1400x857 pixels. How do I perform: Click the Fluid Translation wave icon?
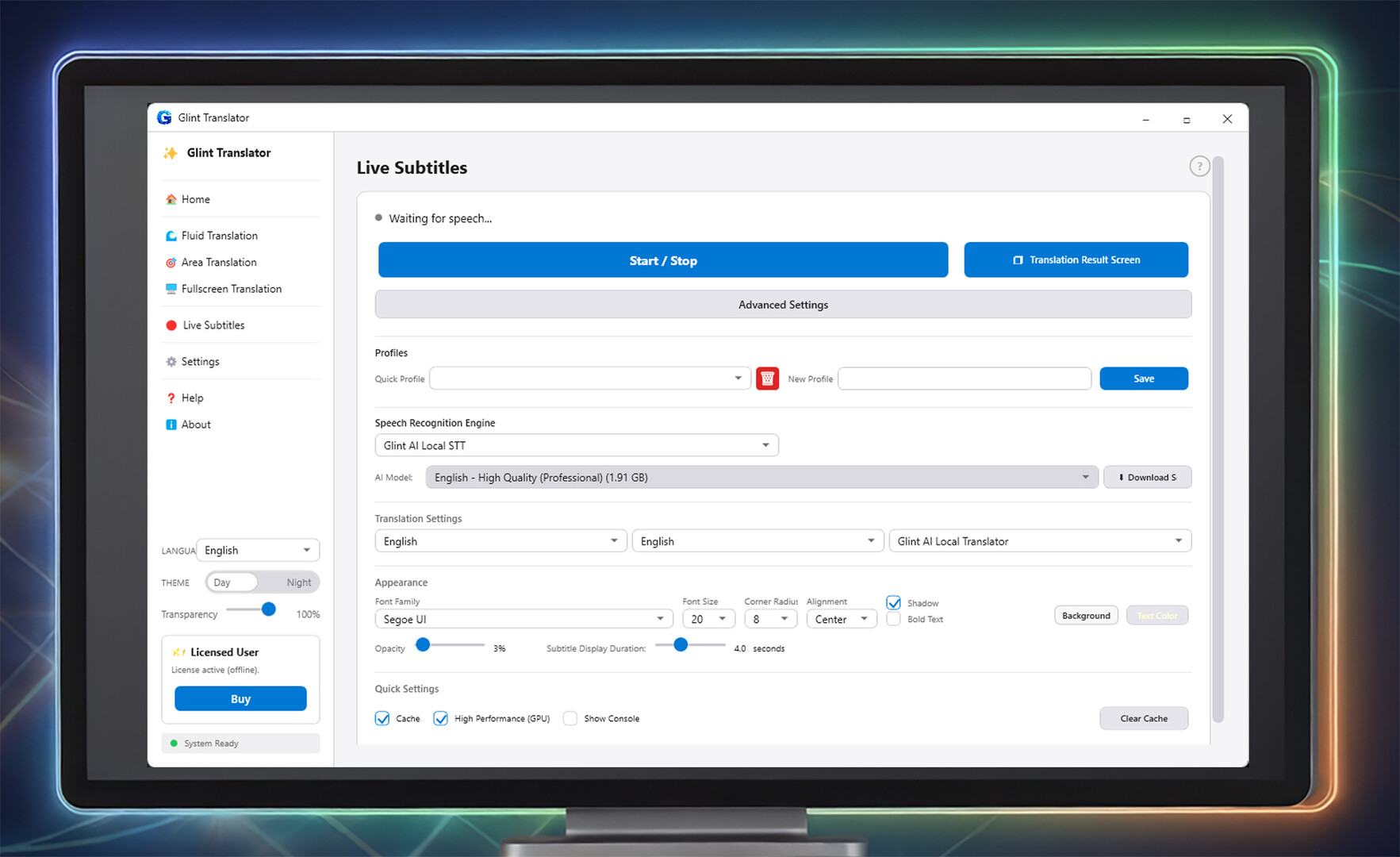[x=171, y=236]
